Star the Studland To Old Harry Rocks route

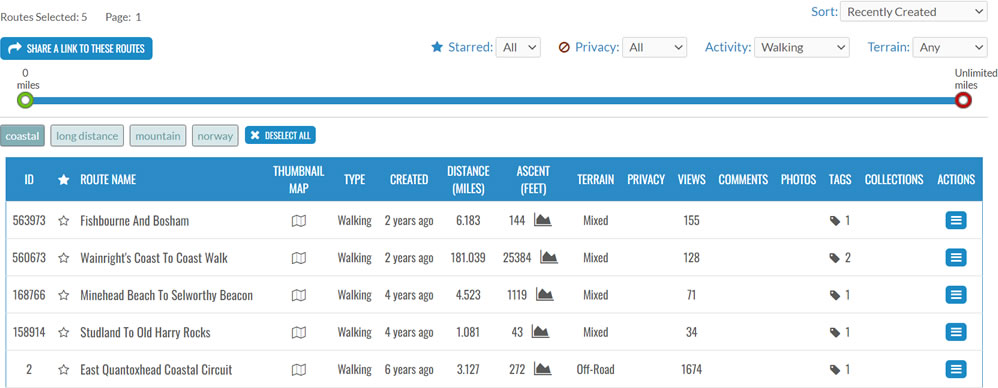(x=64, y=332)
